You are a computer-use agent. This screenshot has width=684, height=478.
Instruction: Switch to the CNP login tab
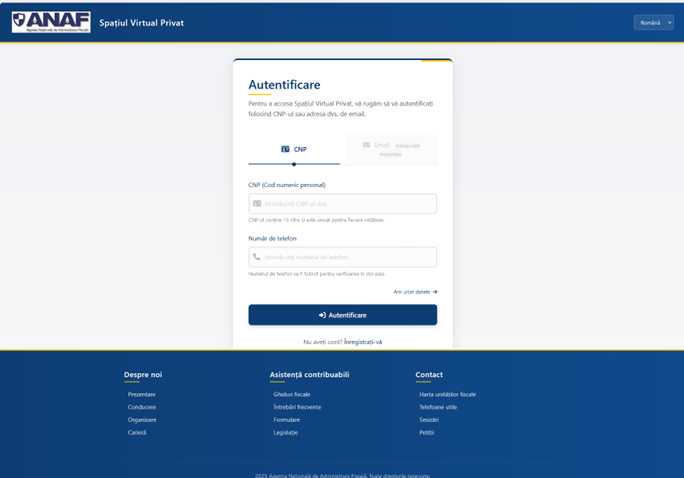[294, 149]
